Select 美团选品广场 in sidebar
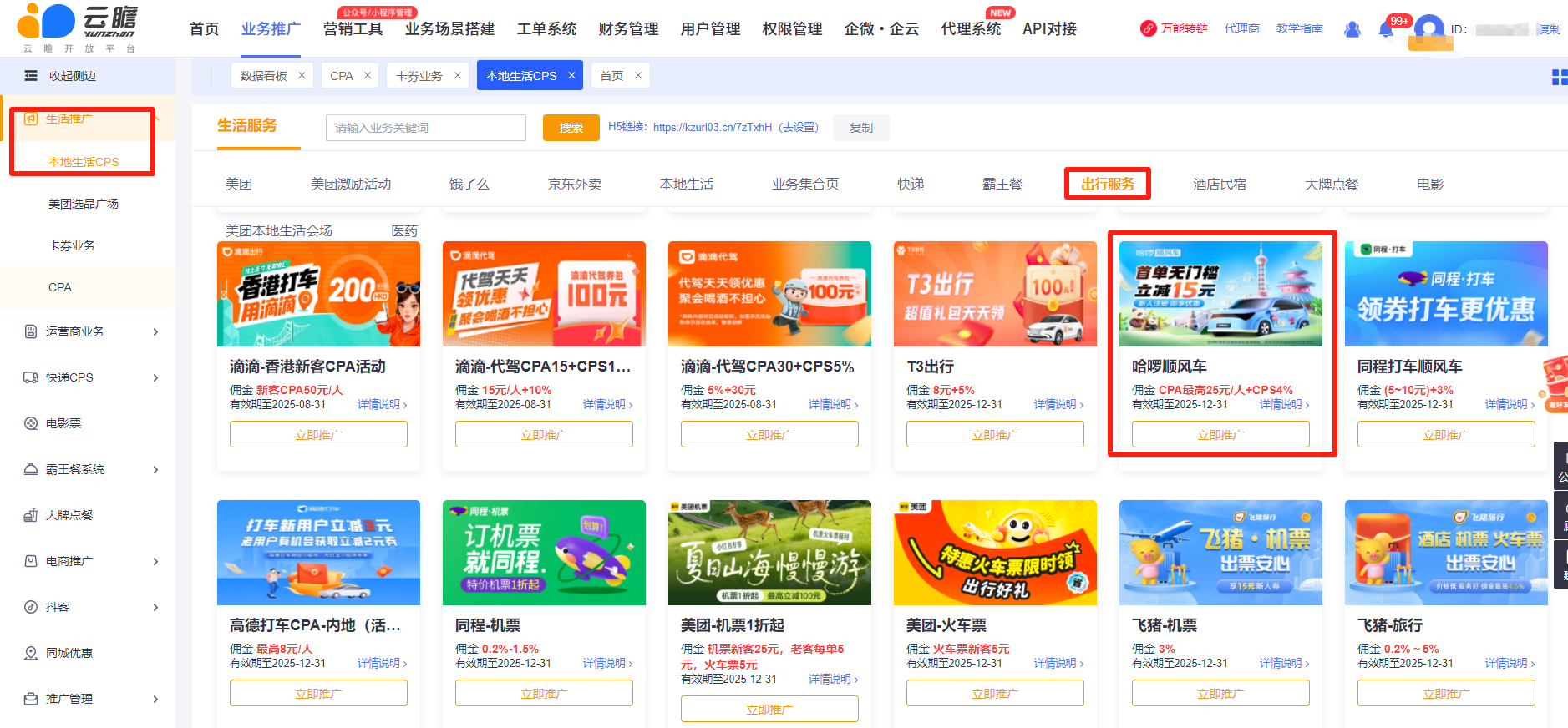The width and height of the screenshot is (1568, 728). [x=84, y=204]
